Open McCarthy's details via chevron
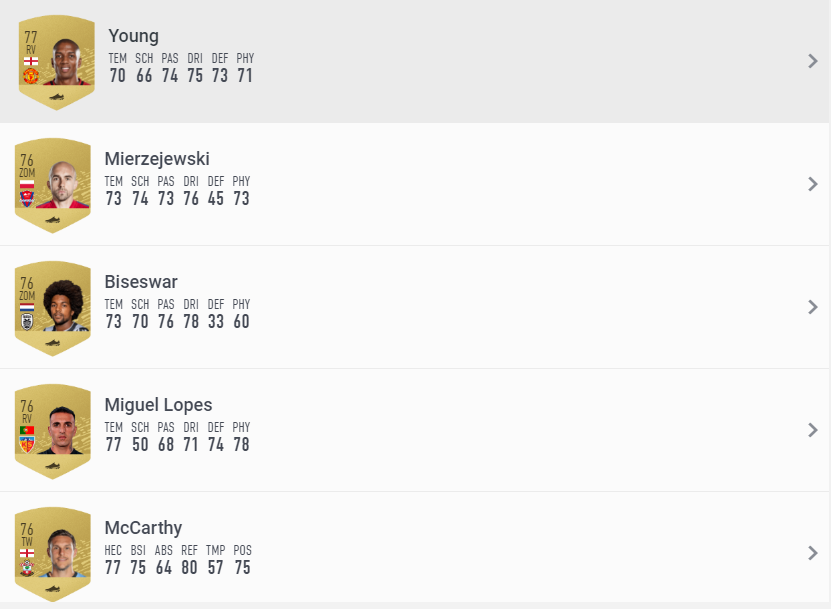This screenshot has width=831, height=609. 813,553
